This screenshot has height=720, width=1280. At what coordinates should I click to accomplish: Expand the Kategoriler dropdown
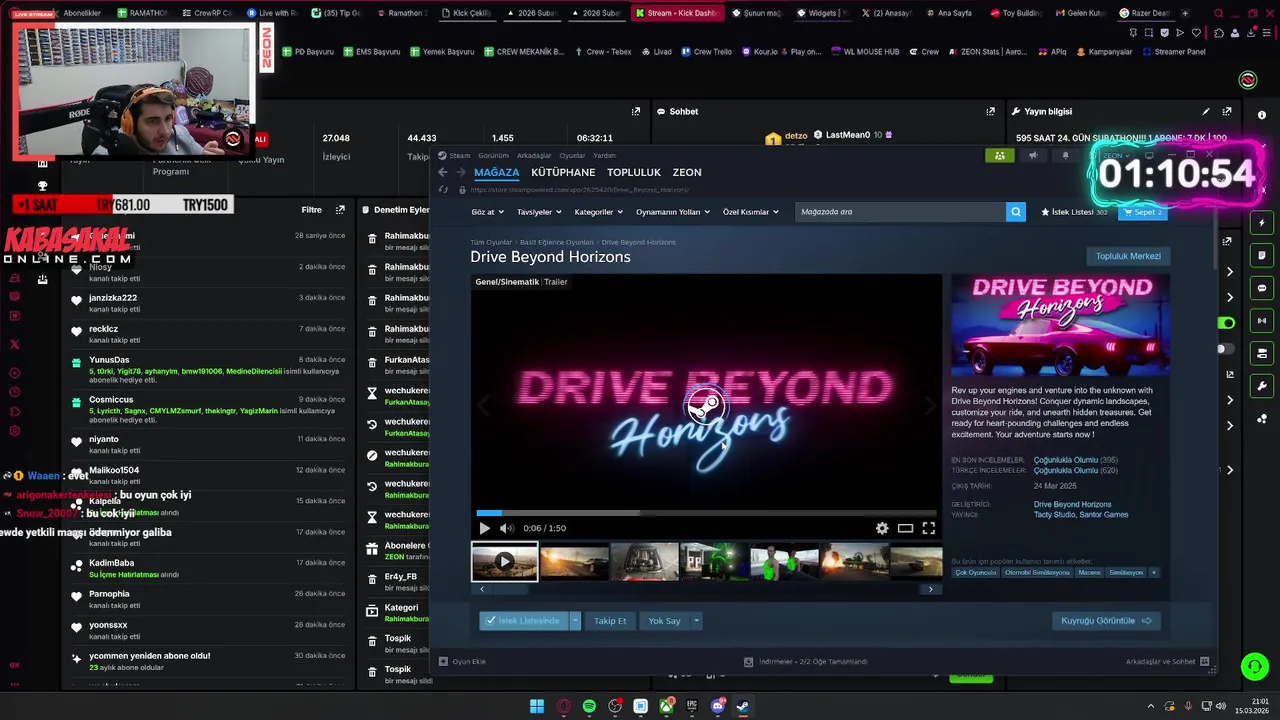coord(599,212)
